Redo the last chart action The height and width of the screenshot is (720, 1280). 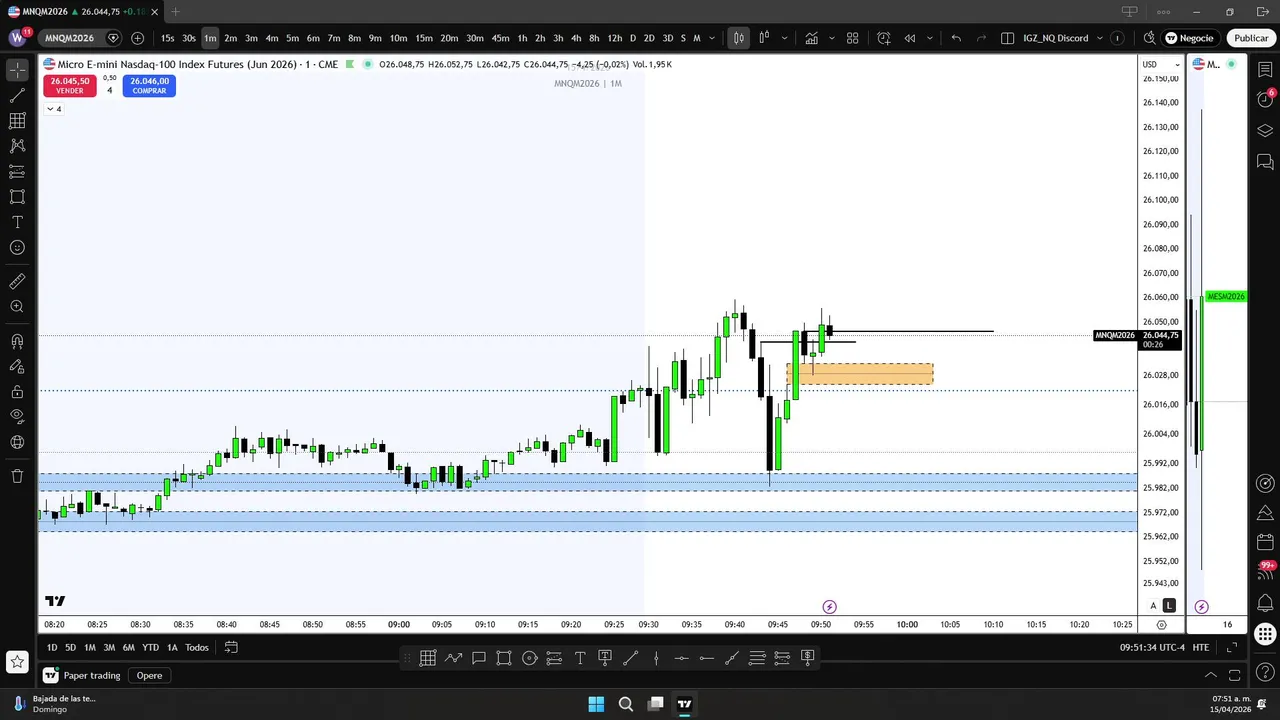tap(981, 38)
